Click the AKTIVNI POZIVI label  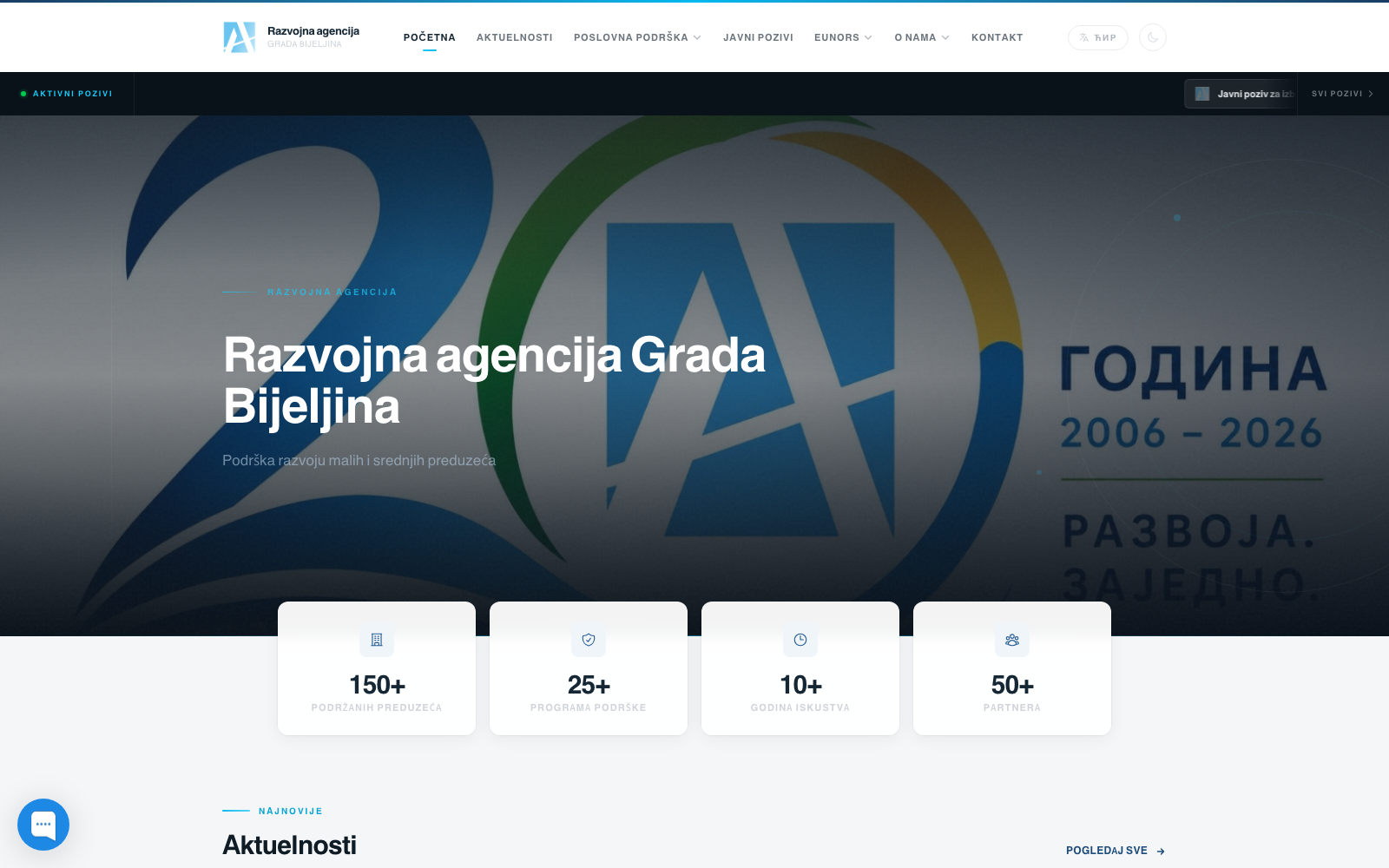click(73, 94)
